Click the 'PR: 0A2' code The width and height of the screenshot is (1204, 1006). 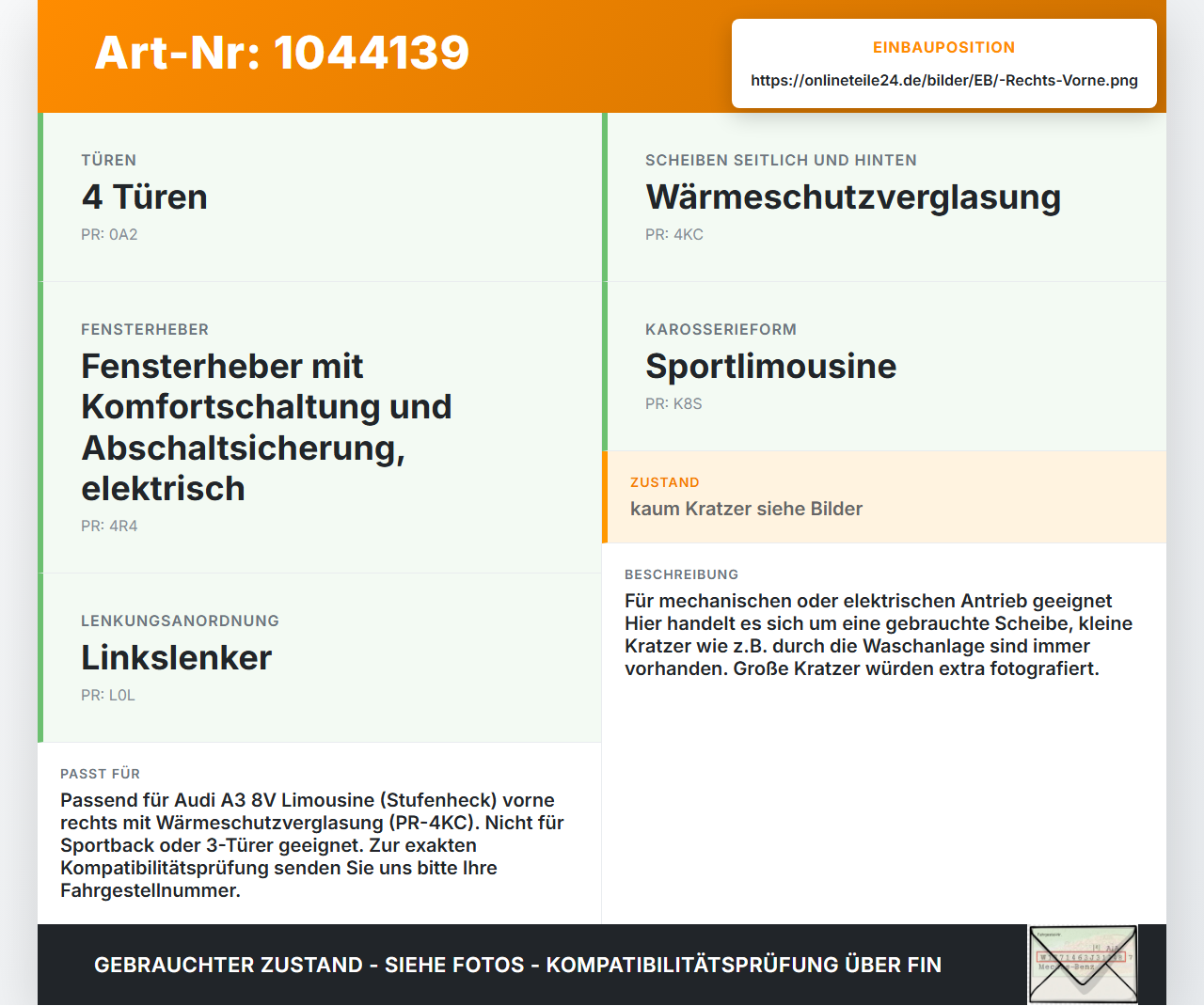click(109, 235)
